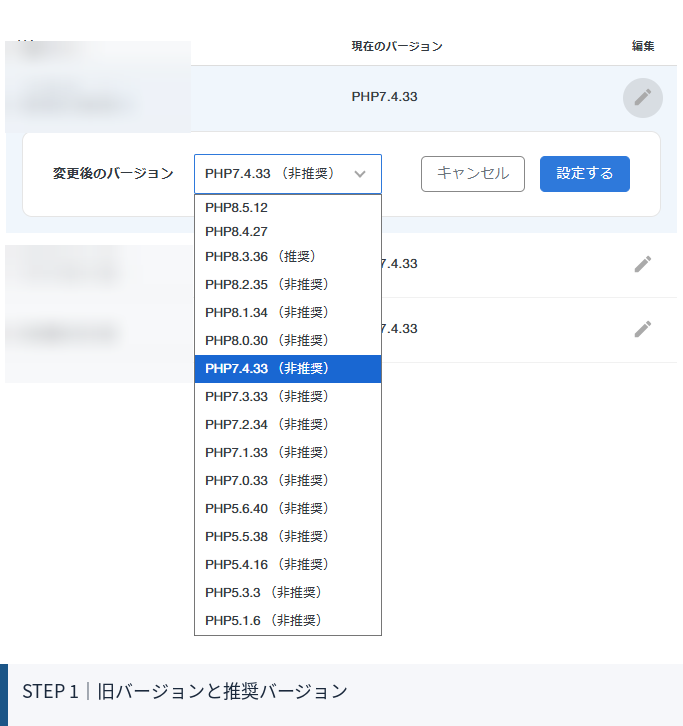
Task: Click the edit pencil in the third row
Action: (x=643, y=329)
